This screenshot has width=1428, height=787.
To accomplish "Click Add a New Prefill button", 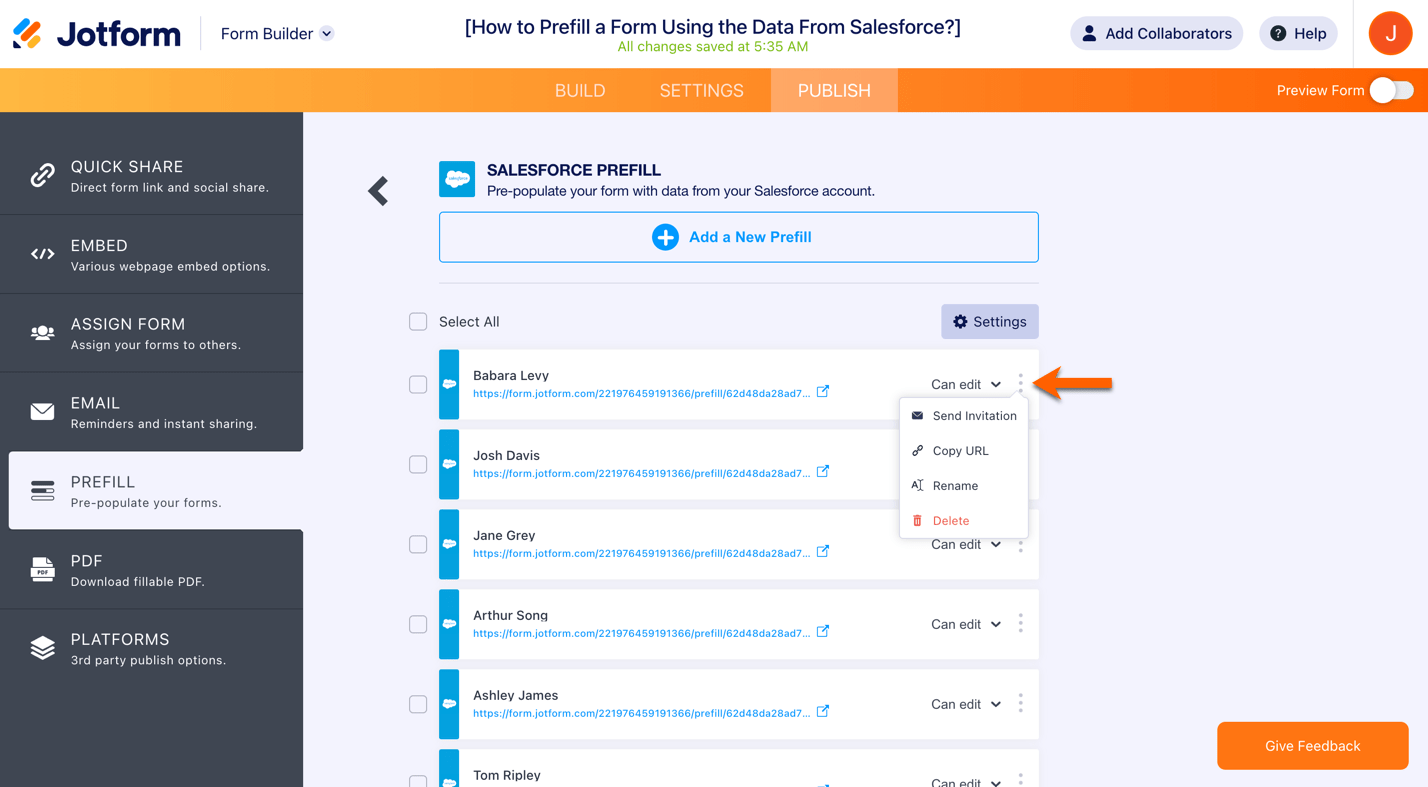I will pos(738,237).
